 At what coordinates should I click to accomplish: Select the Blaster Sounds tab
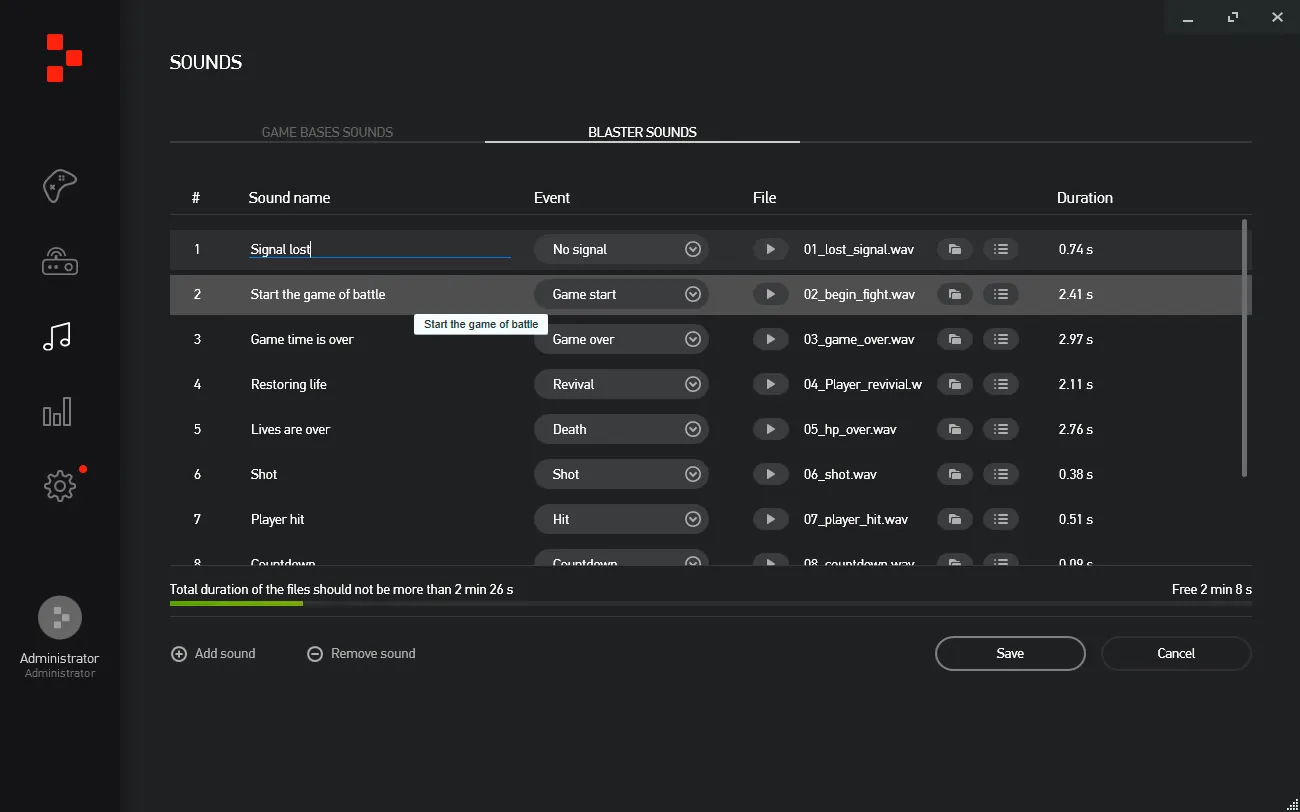pyautogui.click(x=642, y=132)
